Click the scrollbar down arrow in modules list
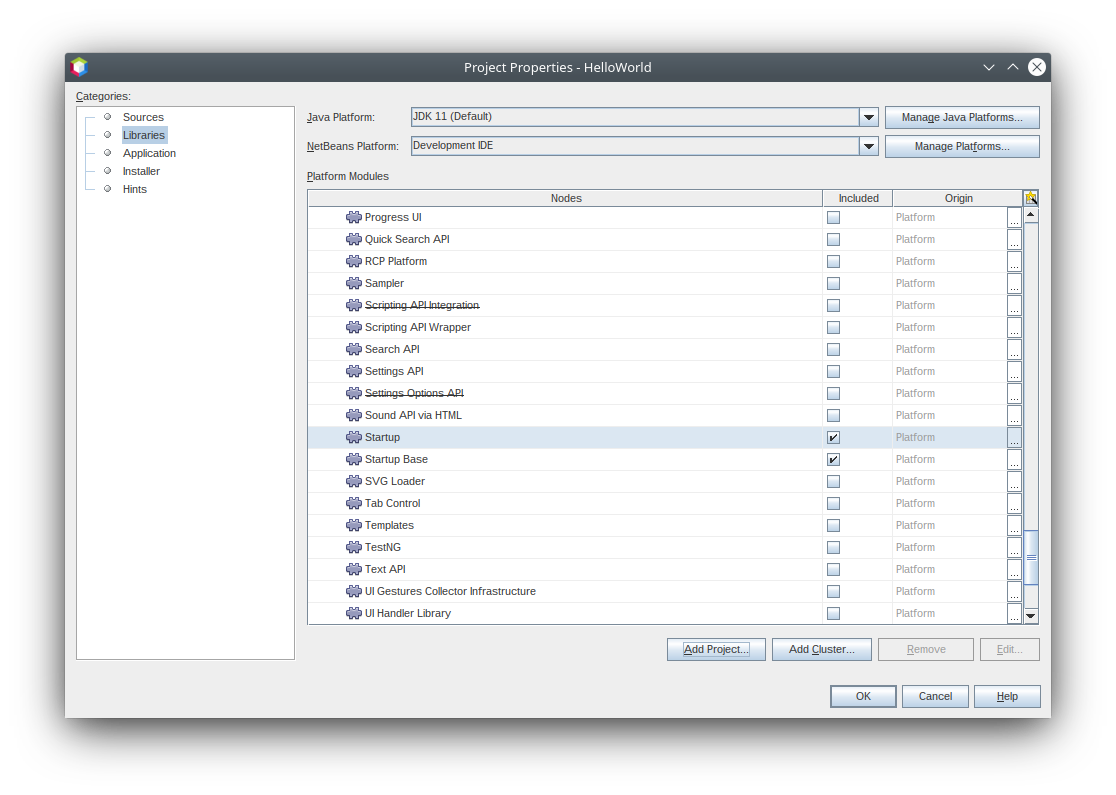The width and height of the screenshot is (1116, 795). click(1030, 616)
